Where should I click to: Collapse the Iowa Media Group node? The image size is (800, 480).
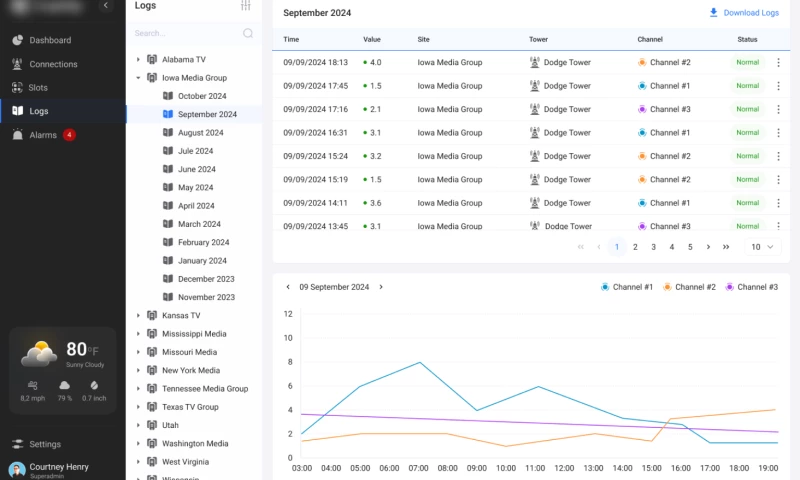click(138, 78)
